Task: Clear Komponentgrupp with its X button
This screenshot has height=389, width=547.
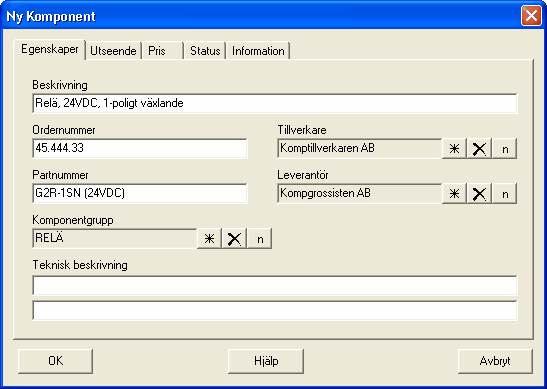Action: coord(234,239)
